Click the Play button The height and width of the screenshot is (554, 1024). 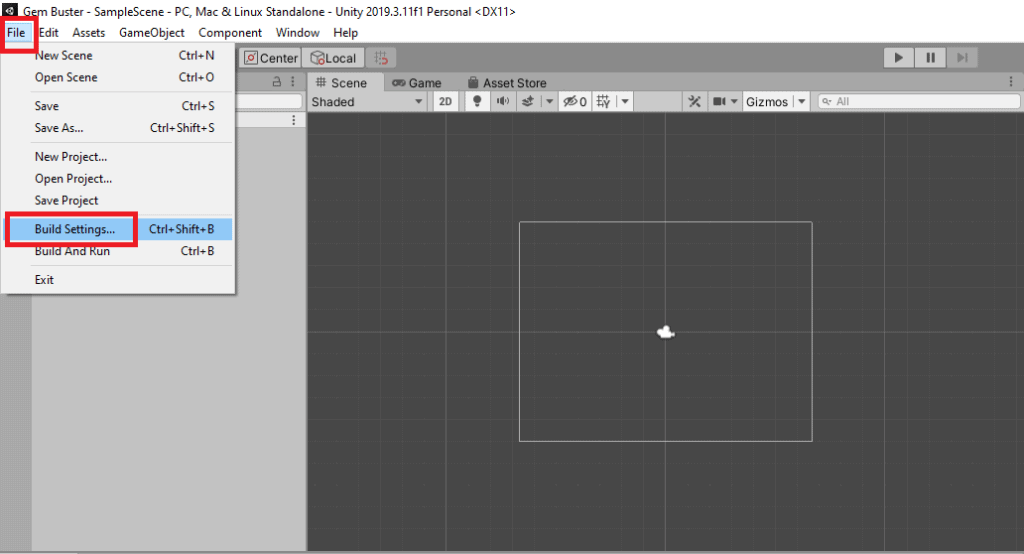pyautogui.click(x=899, y=58)
